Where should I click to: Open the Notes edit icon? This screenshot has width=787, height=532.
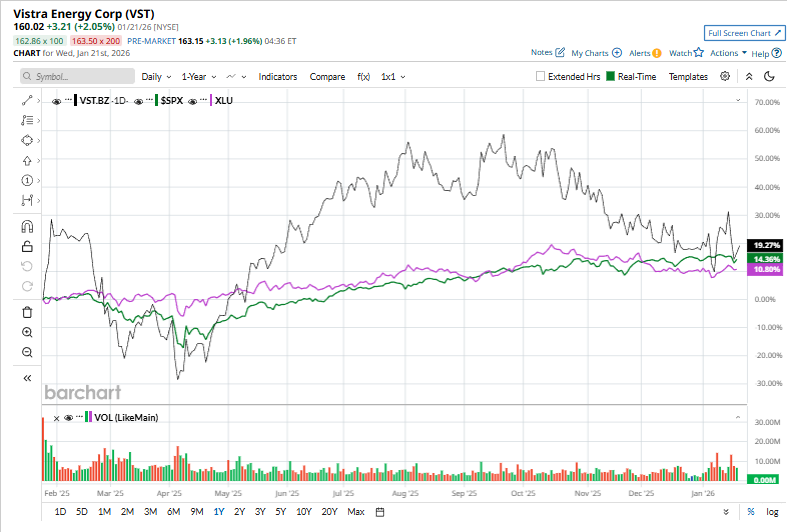[x=560, y=52]
